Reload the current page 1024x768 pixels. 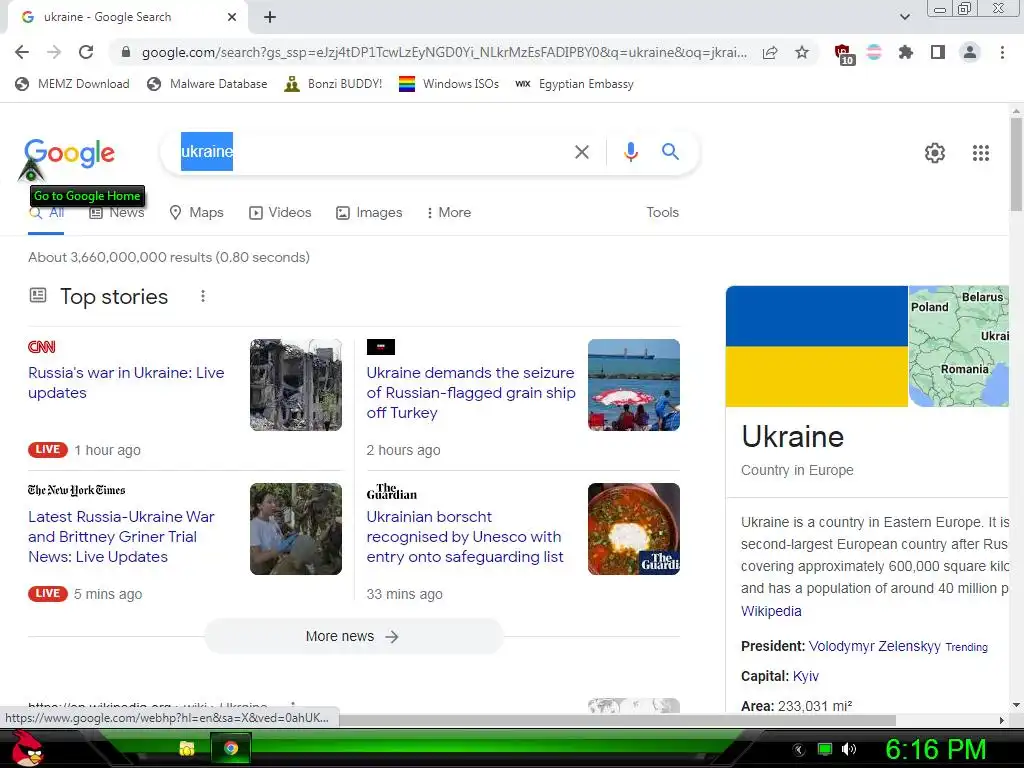(x=86, y=52)
